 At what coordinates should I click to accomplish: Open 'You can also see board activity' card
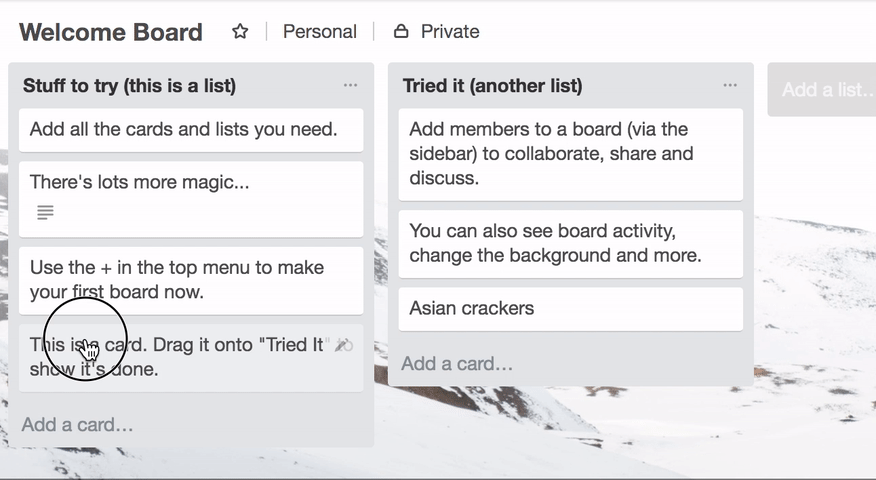[570, 244]
